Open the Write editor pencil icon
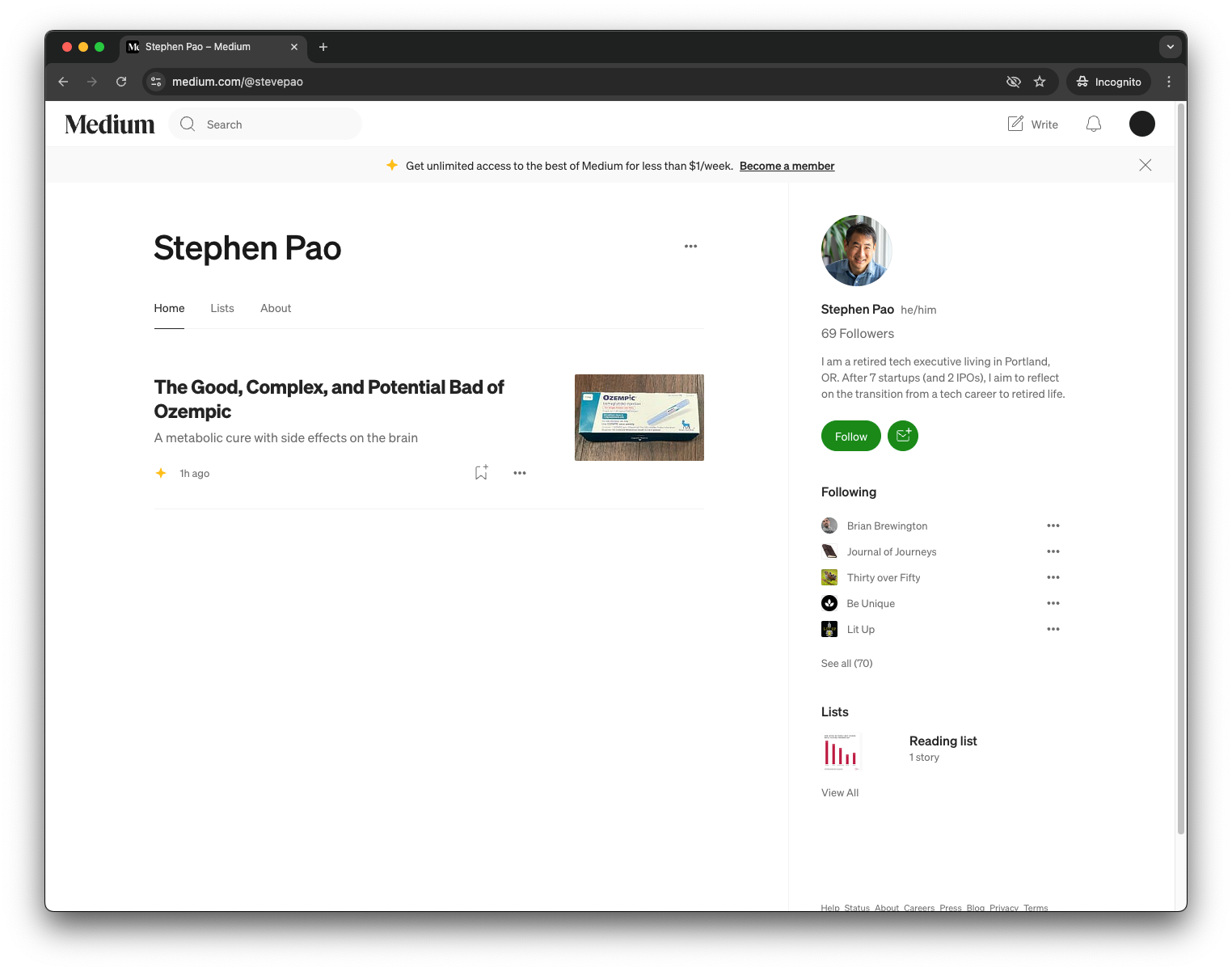Viewport: 1232px width, 971px height. tap(1015, 124)
